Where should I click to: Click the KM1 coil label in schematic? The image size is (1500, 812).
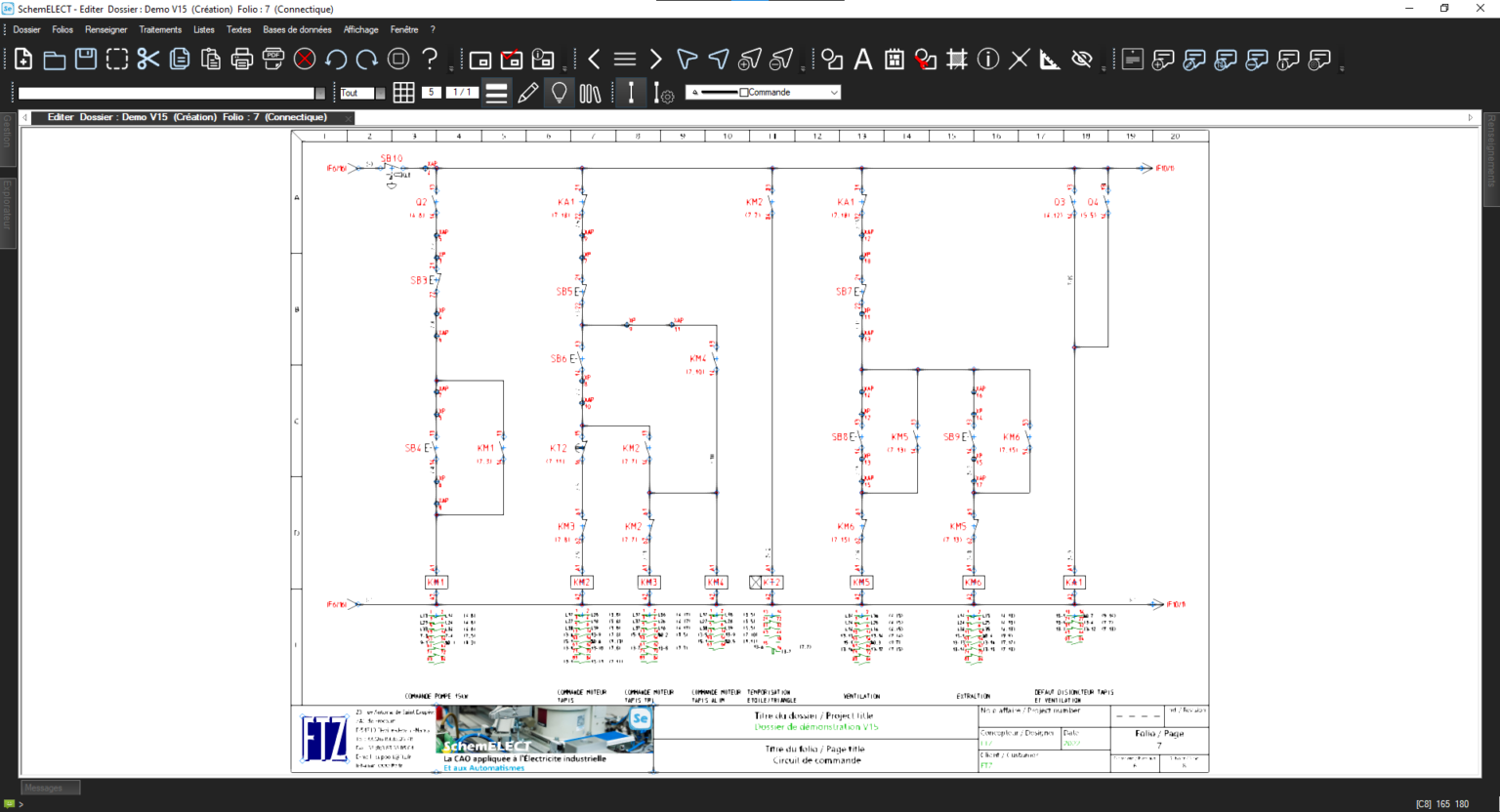point(437,583)
